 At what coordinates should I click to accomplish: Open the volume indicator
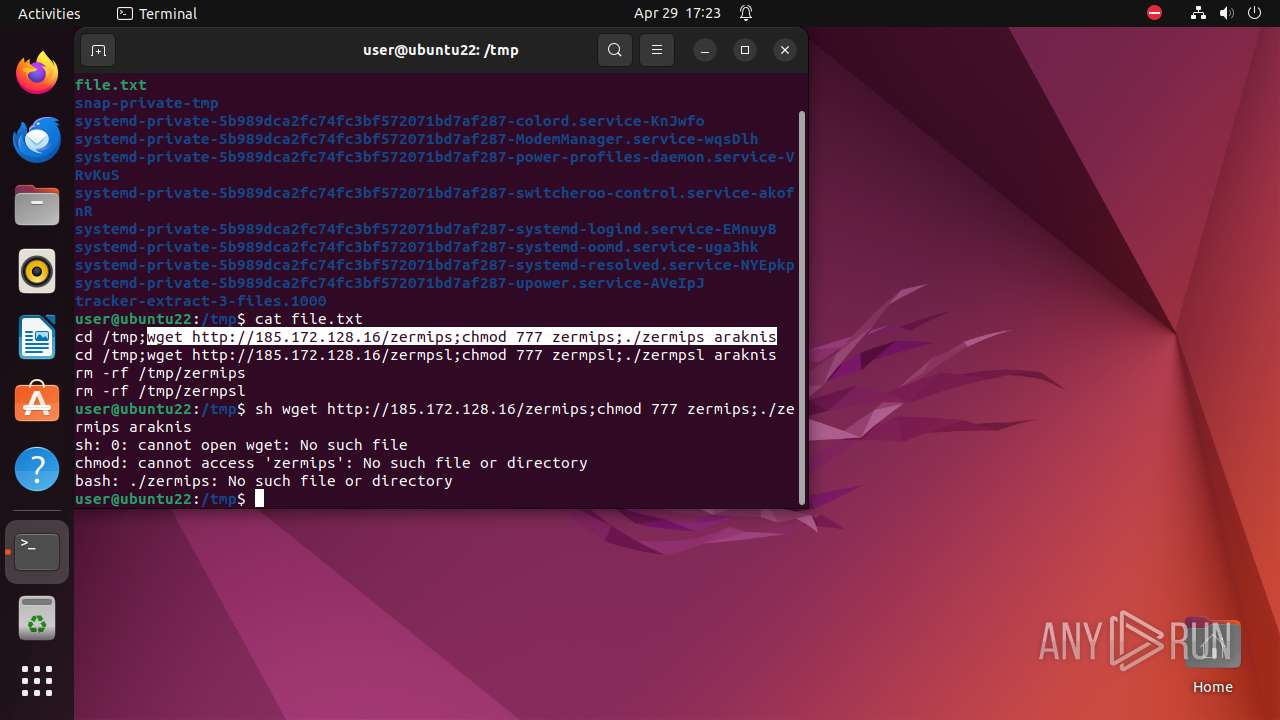(x=1227, y=13)
